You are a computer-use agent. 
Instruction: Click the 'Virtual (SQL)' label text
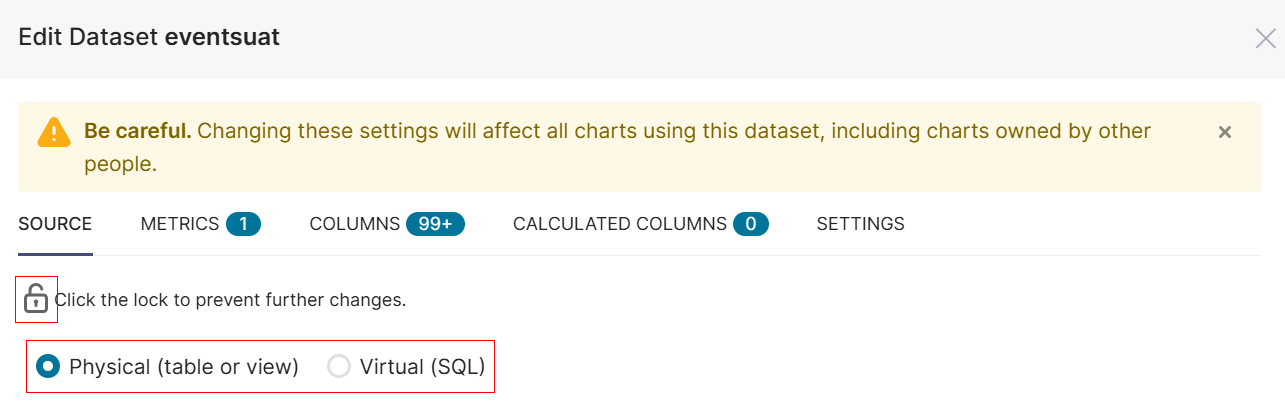coord(422,367)
